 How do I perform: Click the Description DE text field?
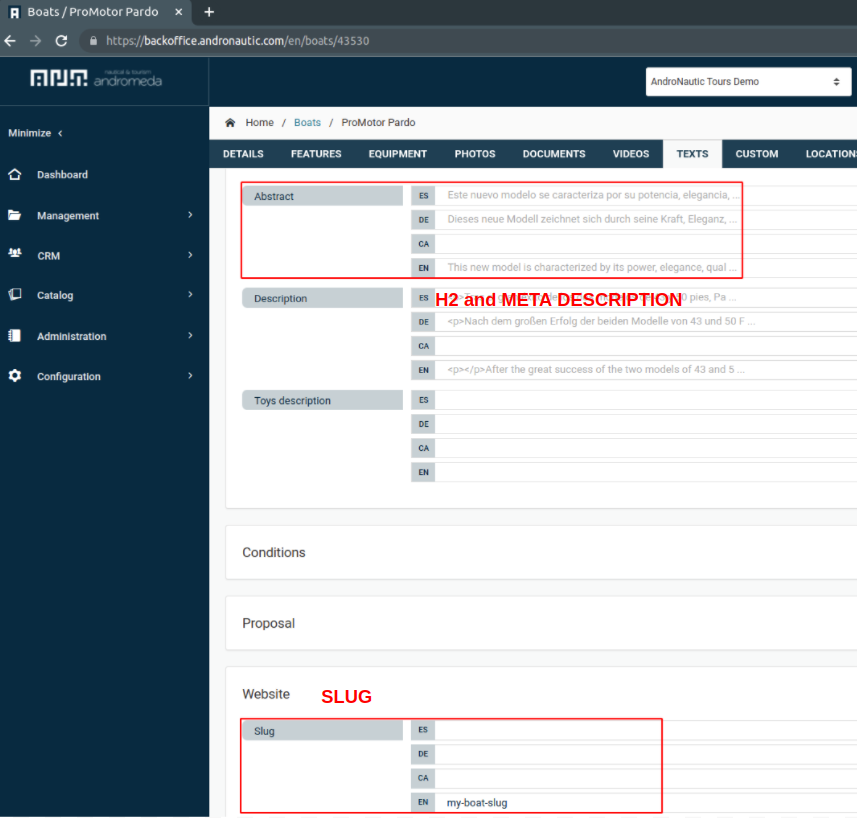[x=645, y=322]
